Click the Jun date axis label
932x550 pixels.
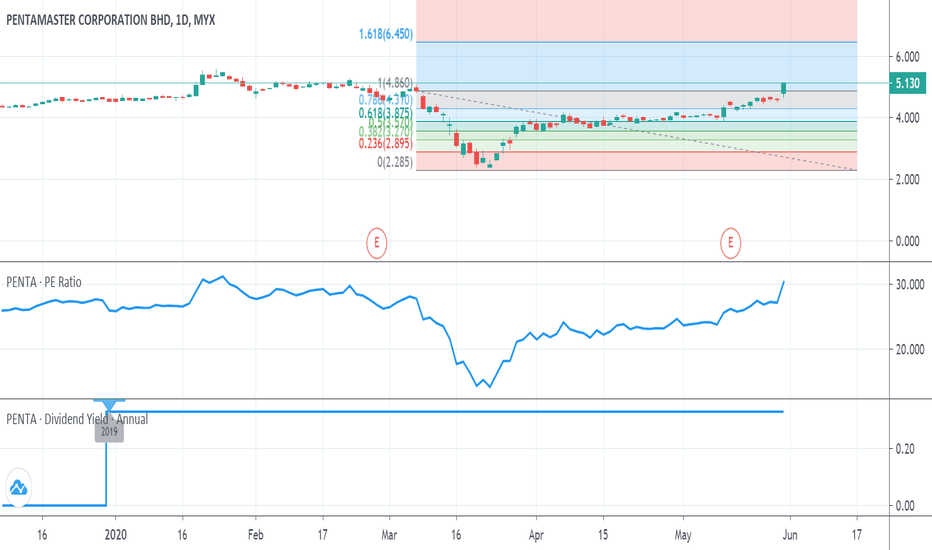coord(789,535)
